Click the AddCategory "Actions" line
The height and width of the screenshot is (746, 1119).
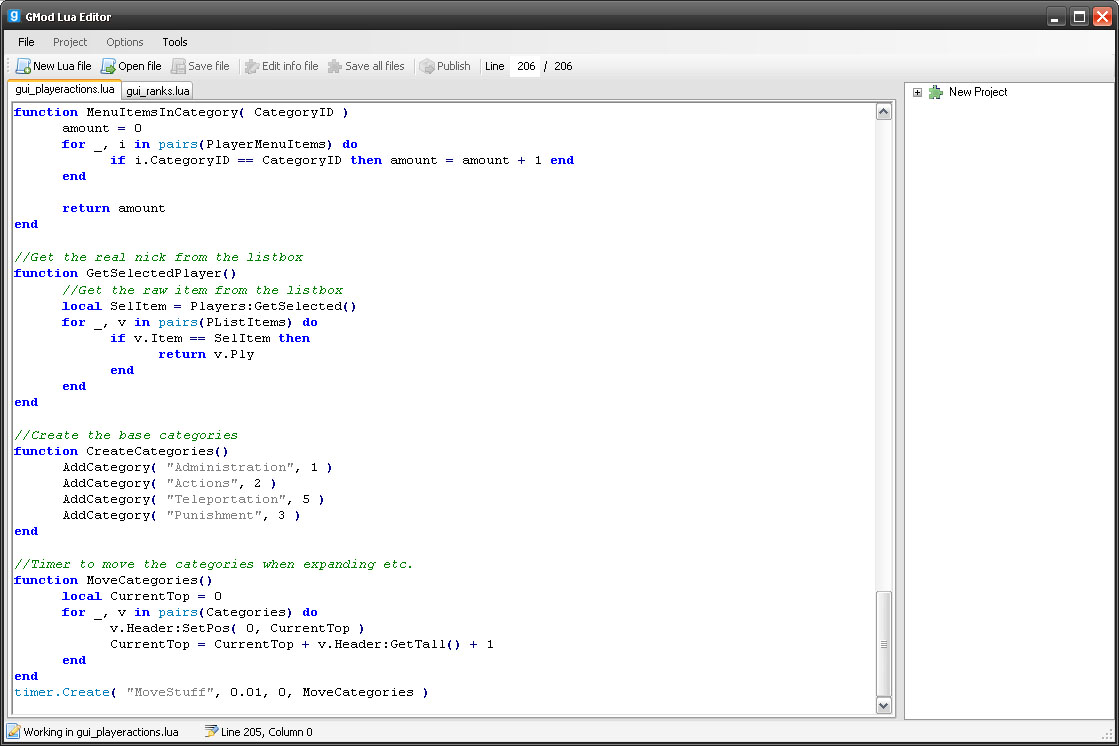pos(170,483)
